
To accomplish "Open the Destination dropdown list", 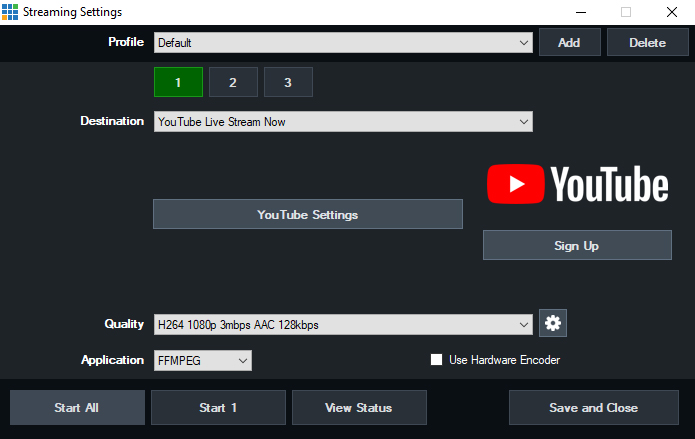I will tap(343, 121).
